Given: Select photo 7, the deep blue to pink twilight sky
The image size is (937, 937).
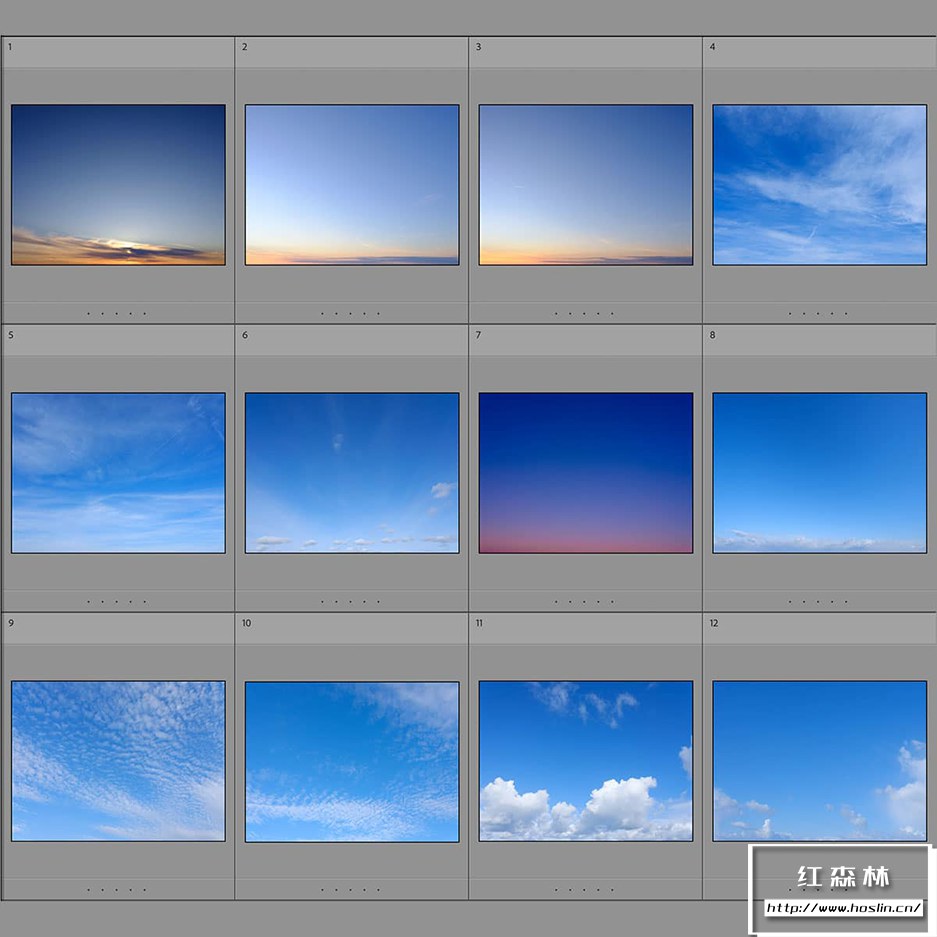Looking at the screenshot, I should point(586,473).
